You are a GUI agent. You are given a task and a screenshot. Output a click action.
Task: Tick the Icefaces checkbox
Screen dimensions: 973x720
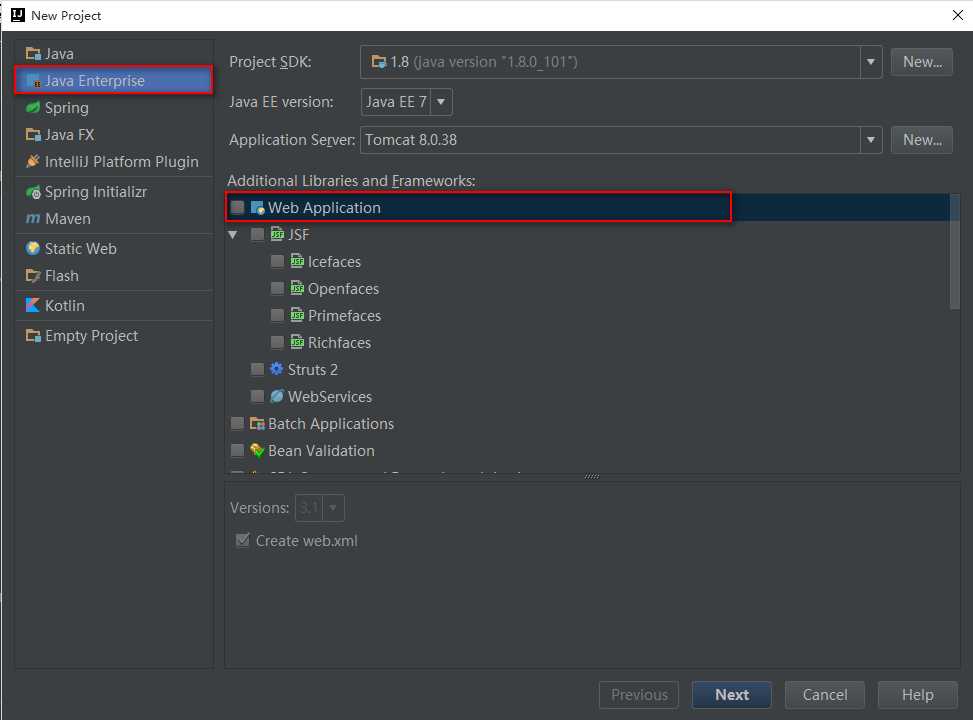click(277, 261)
